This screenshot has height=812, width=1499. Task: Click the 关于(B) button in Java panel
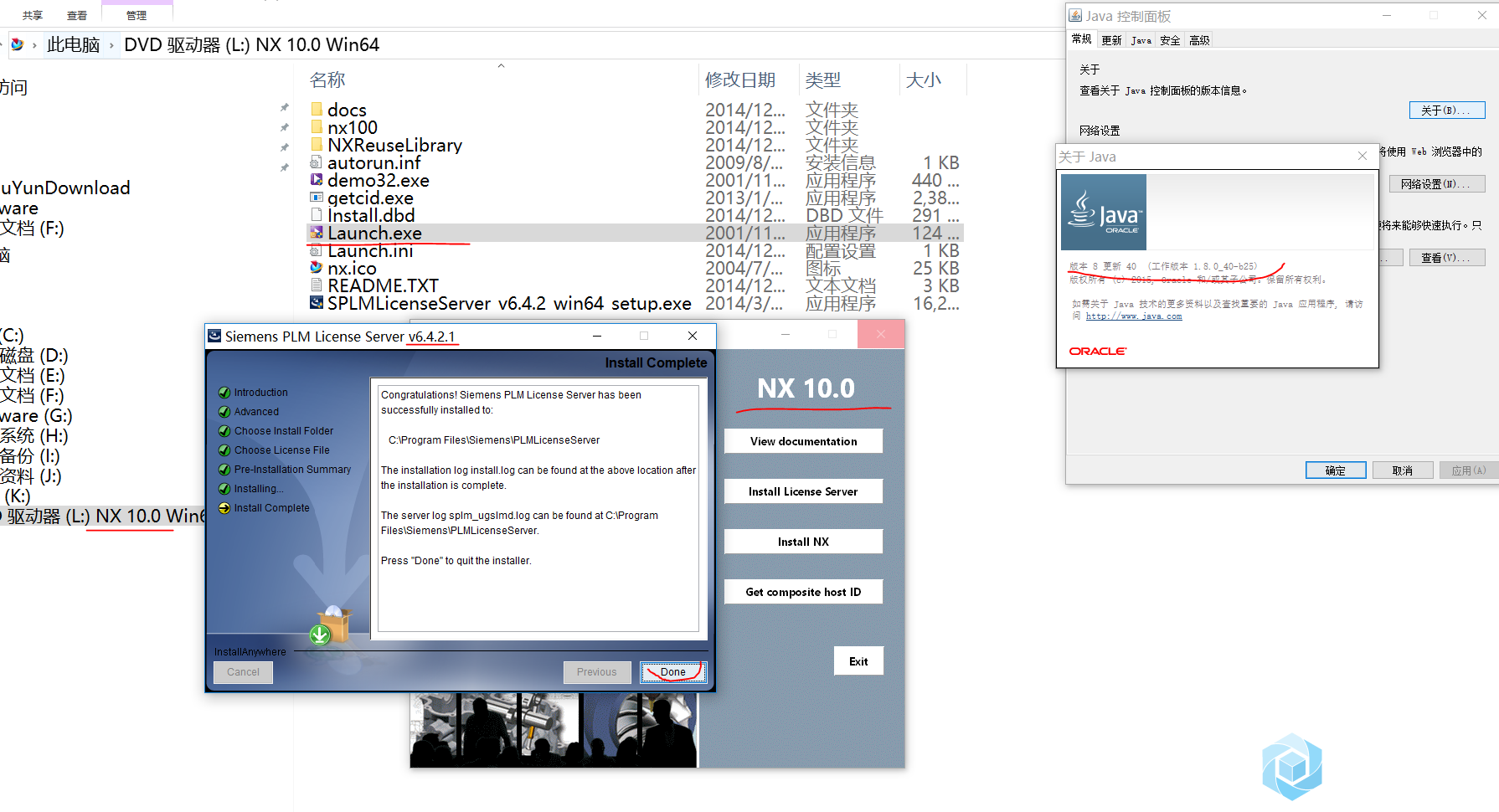pyautogui.click(x=1447, y=110)
